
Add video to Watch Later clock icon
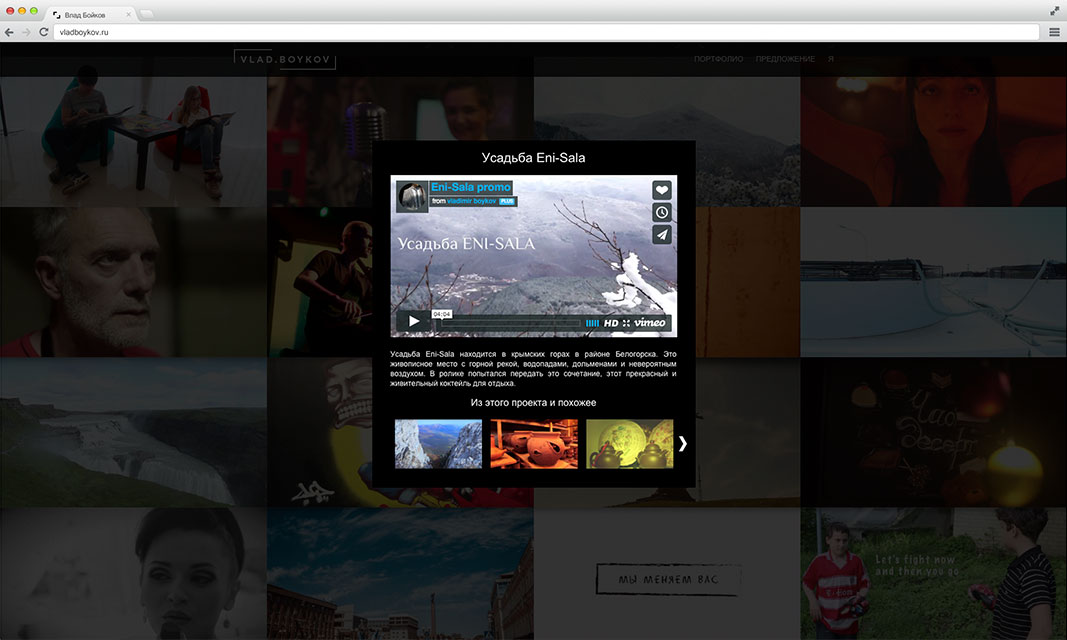tap(661, 212)
